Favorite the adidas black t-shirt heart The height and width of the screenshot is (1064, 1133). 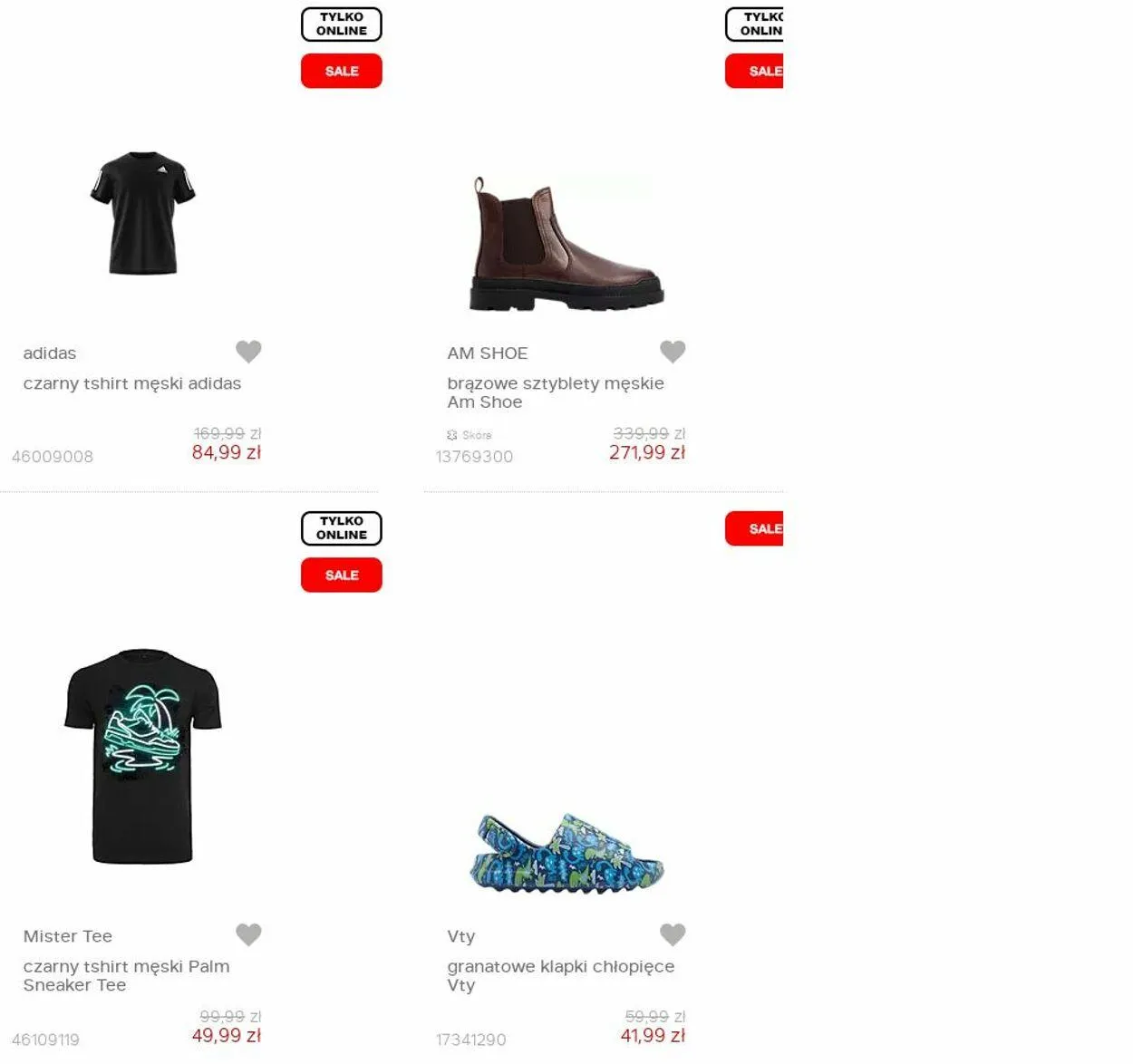tap(248, 351)
